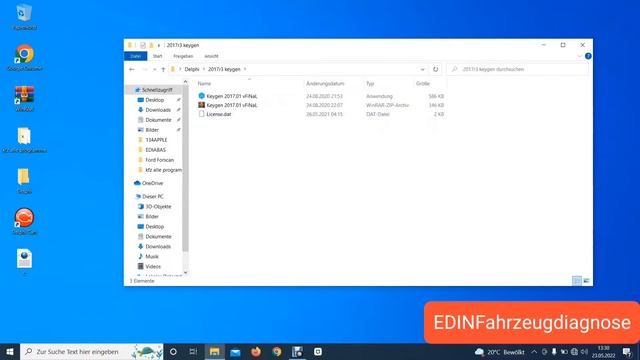The image size is (640, 360).
Task: Sort by Änderungsdatum column header
Action: 325,83
